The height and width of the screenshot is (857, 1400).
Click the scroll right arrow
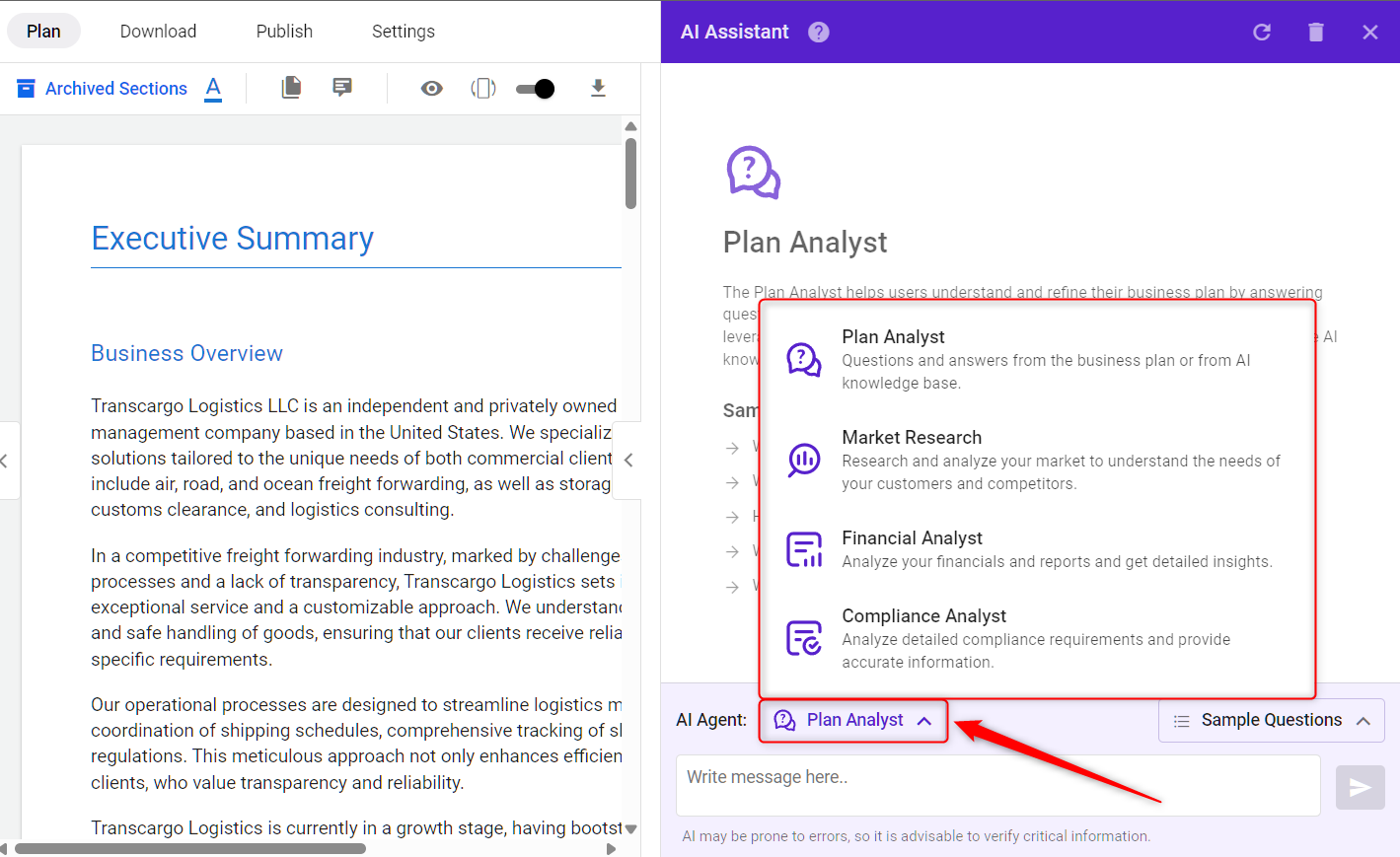tap(611, 848)
